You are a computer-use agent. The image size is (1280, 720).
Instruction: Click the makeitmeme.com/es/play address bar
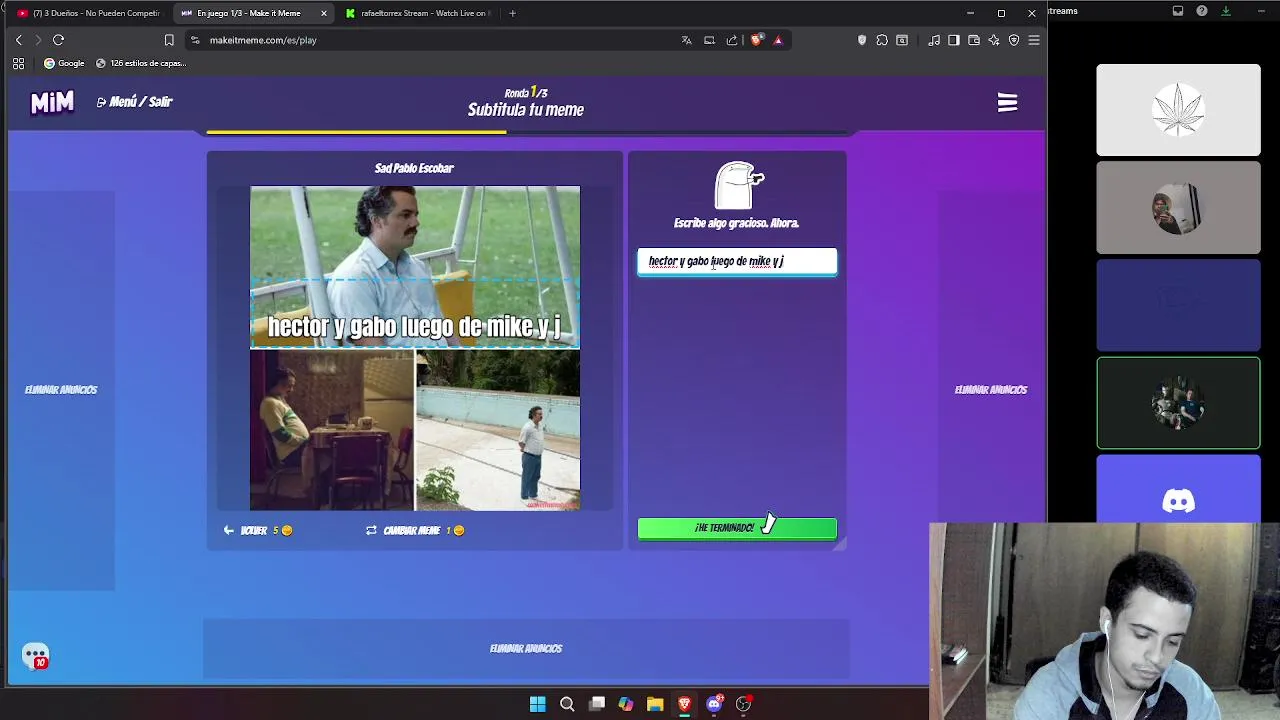point(430,40)
